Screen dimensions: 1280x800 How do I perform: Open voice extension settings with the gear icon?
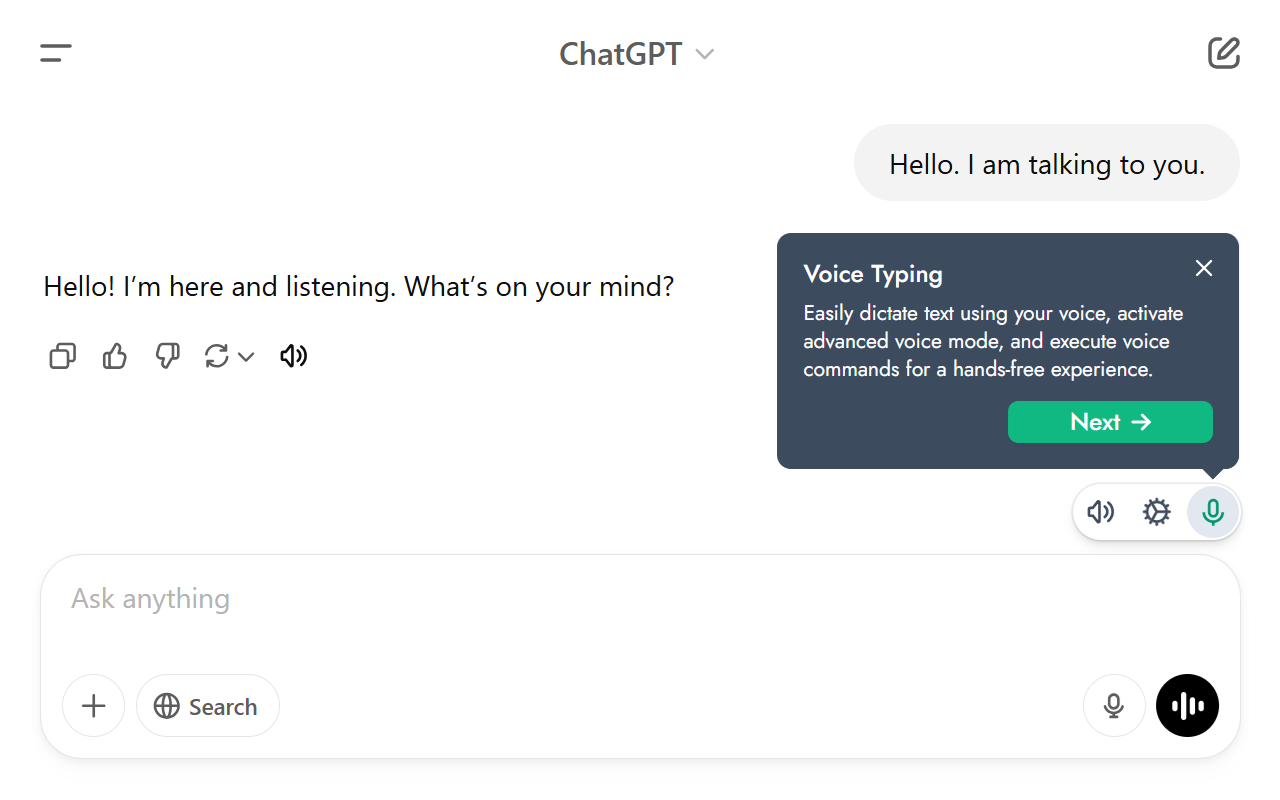coord(1156,511)
